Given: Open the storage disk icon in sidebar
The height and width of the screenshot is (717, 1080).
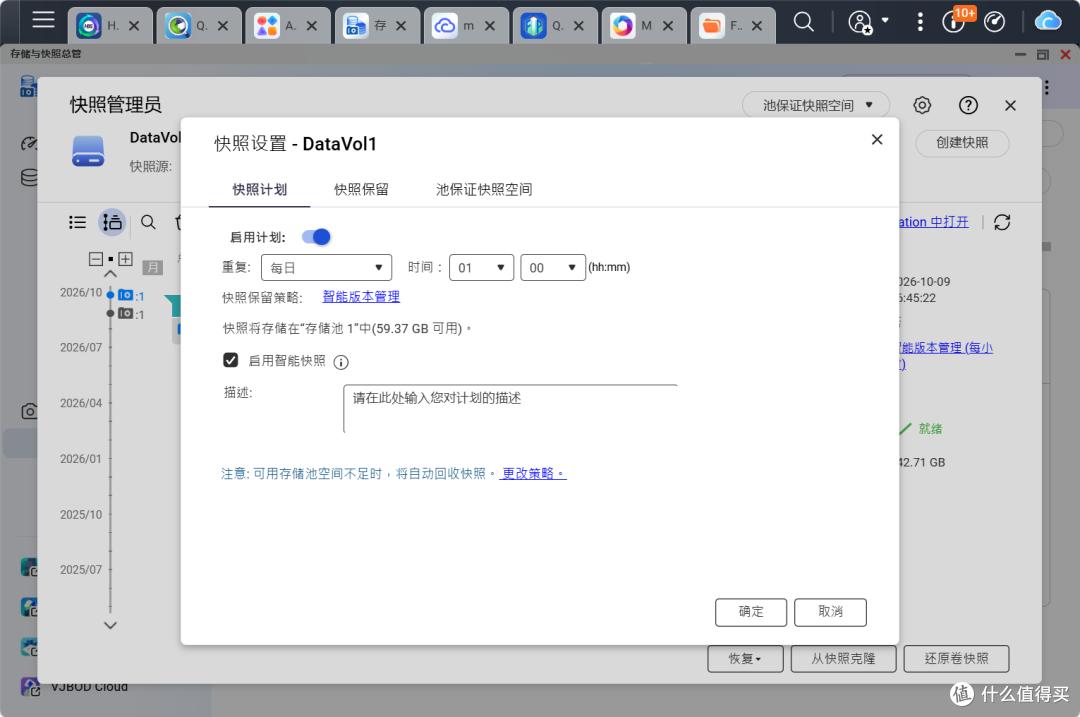Looking at the screenshot, I should (29, 177).
